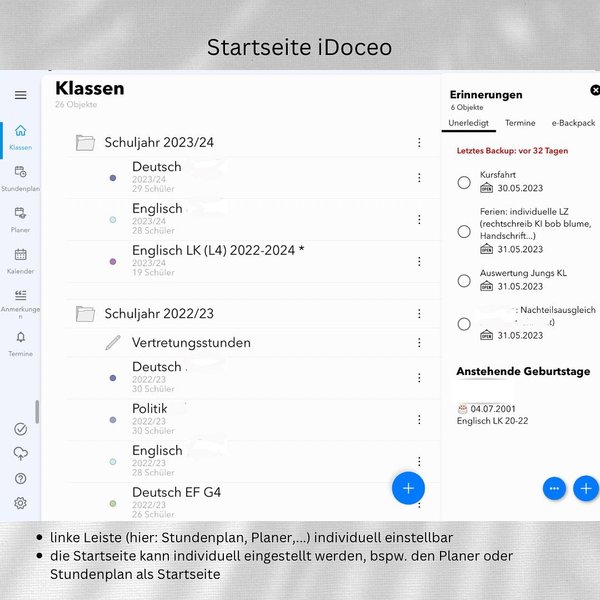Screen dimensions: 600x600
Task: Open the Anmerkungen sidebar icon
Action: point(20,295)
